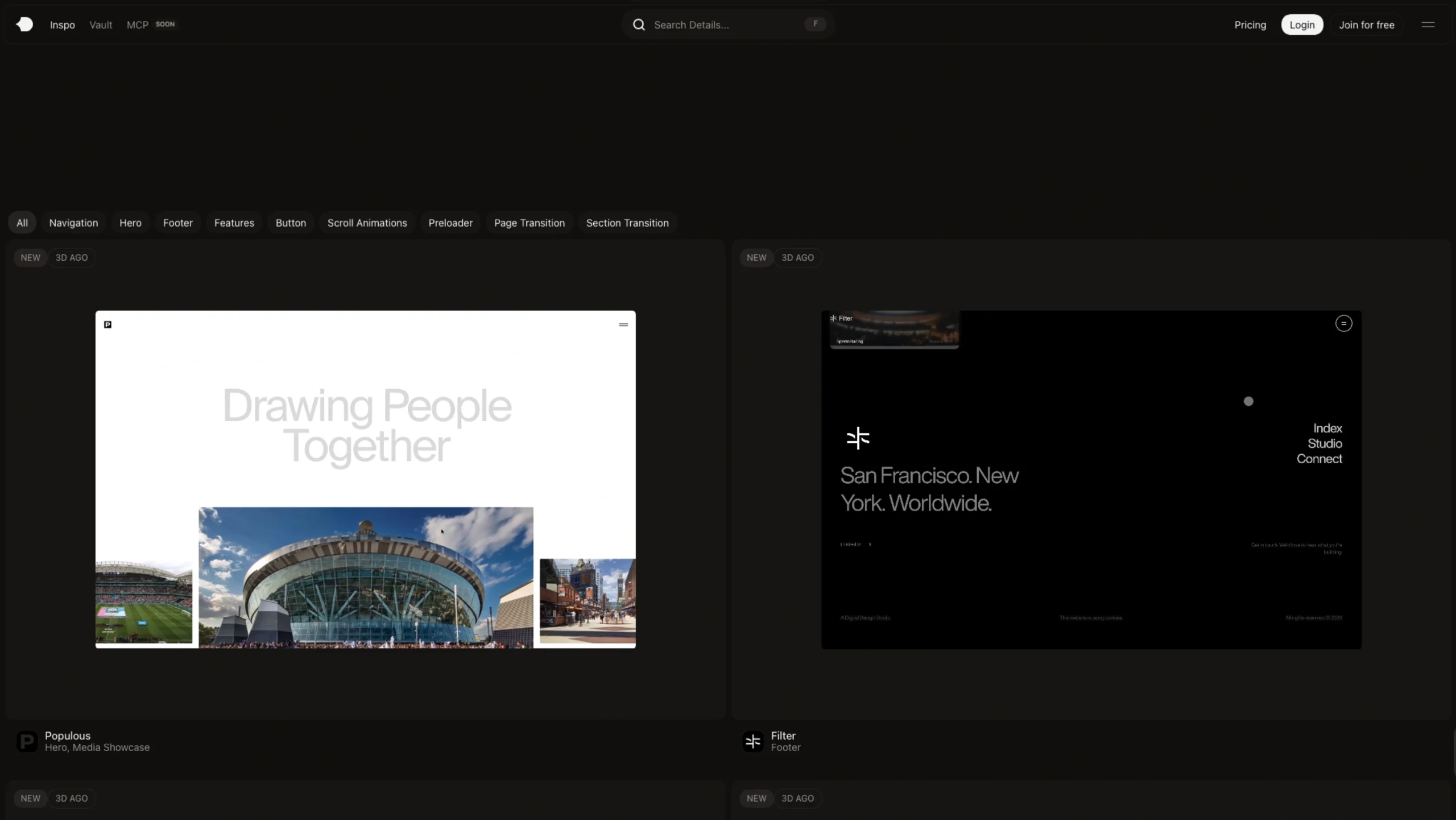Screen dimensions: 1456x820
Task: Click the search magnifier icon
Action: point(639,25)
